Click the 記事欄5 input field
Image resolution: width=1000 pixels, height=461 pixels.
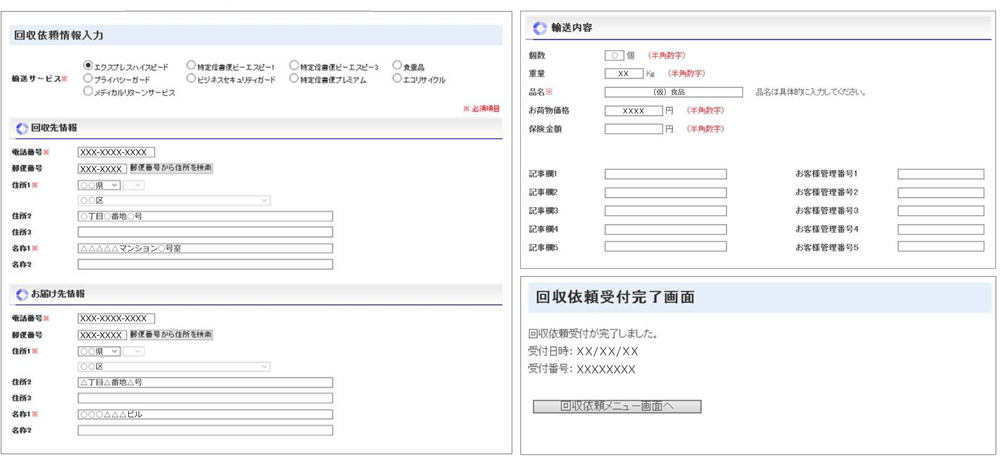[x=666, y=247]
